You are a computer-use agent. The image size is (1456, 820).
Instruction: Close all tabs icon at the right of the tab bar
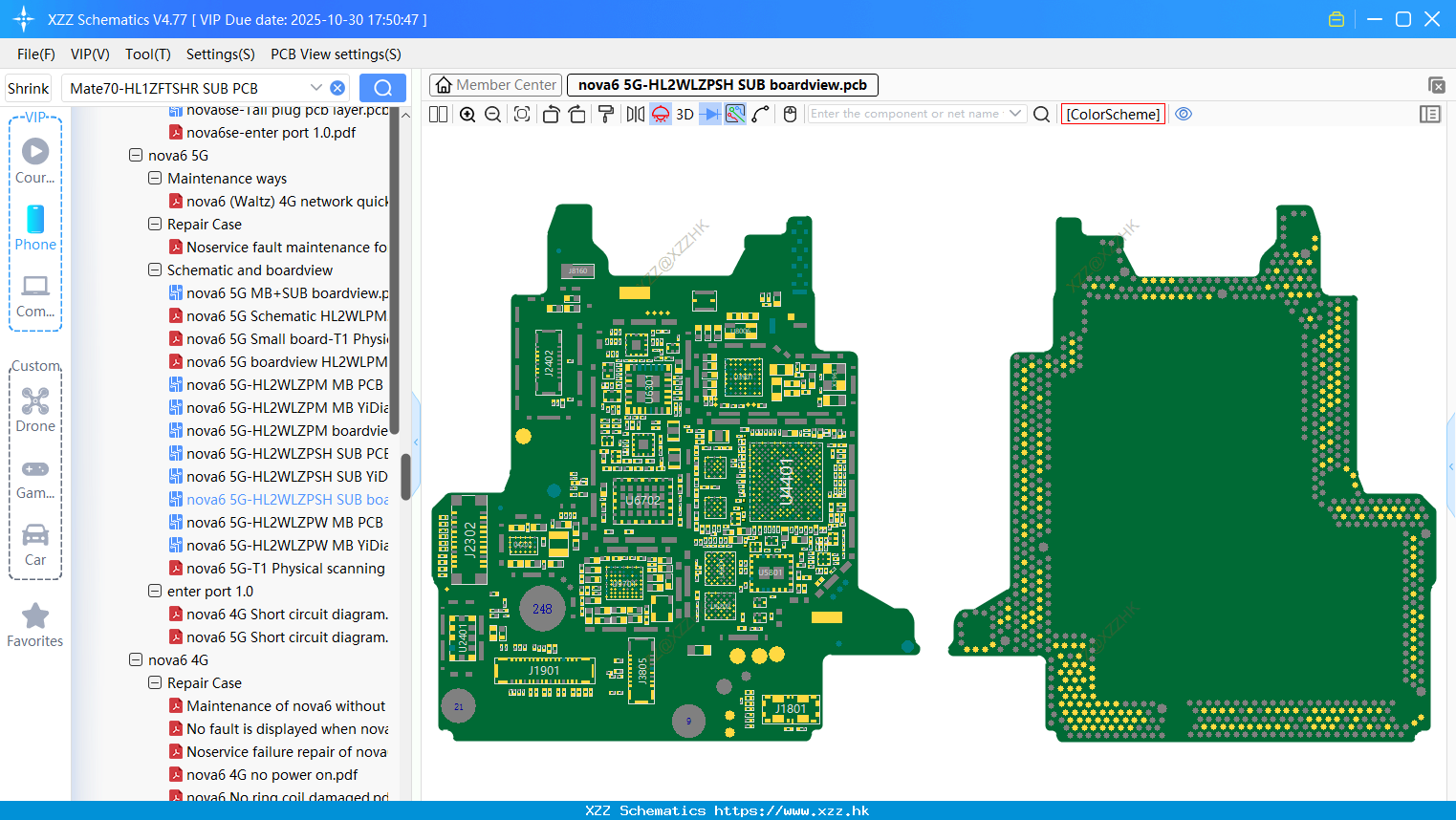click(x=1436, y=85)
